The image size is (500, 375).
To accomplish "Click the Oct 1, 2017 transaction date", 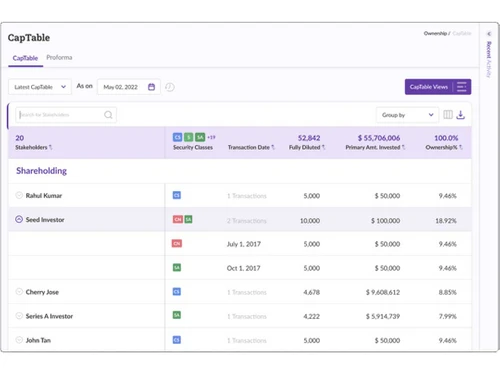I will tap(243, 268).
